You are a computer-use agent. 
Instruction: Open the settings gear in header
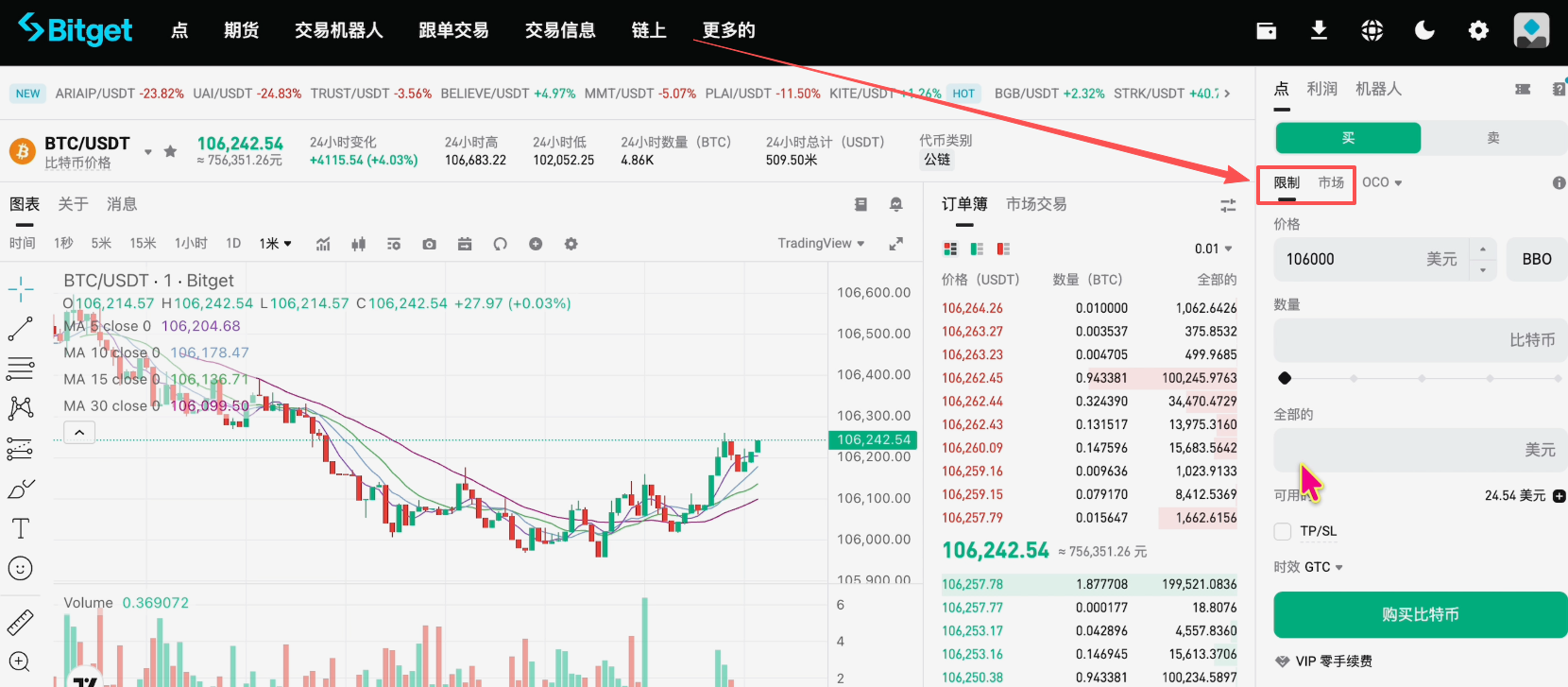[x=1477, y=31]
